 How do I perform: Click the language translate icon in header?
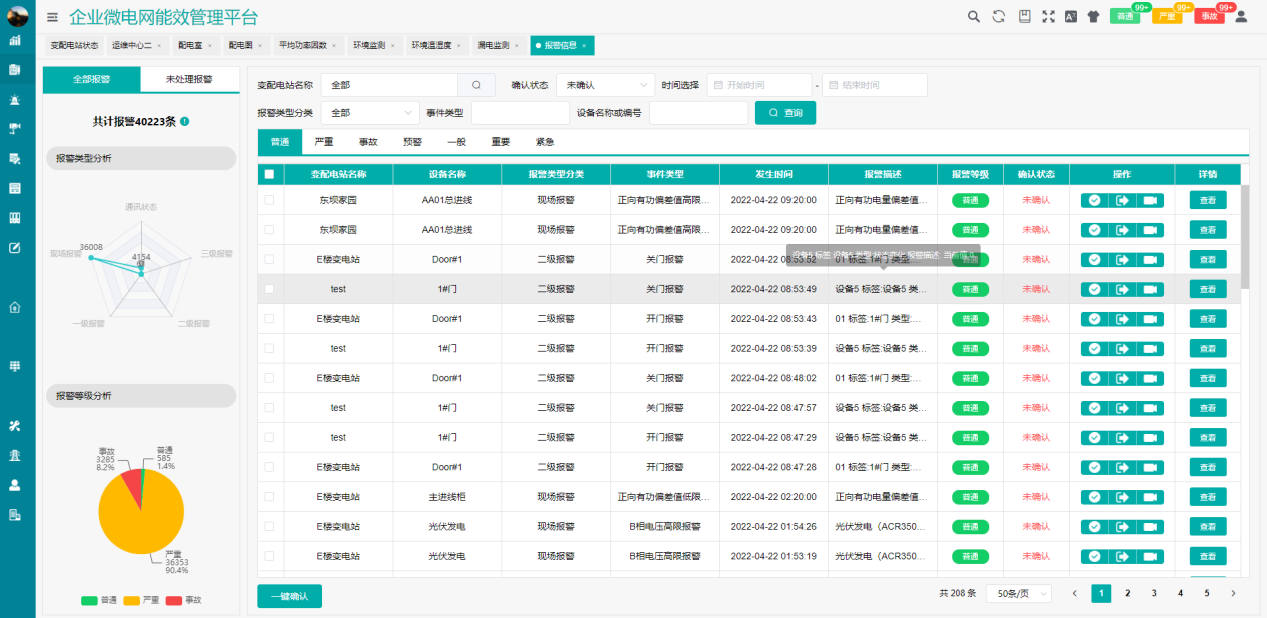1070,16
